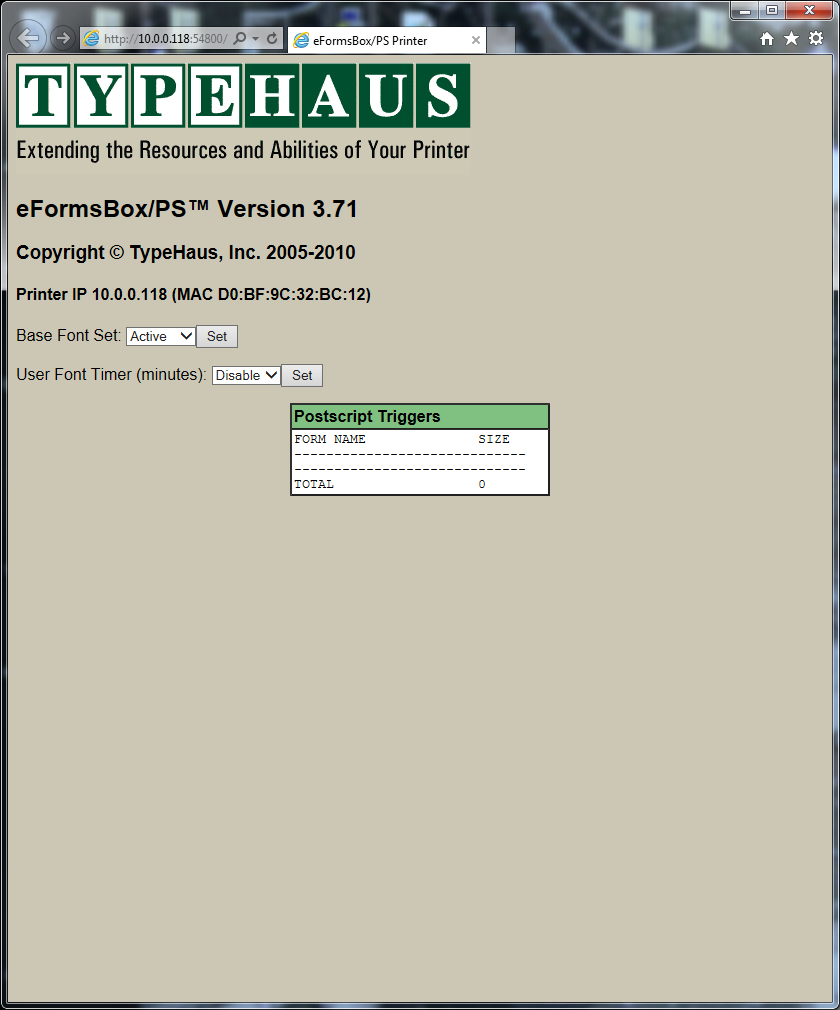View Favorites via the star icon
This screenshot has height=1010, width=840.
pyautogui.click(x=791, y=37)
